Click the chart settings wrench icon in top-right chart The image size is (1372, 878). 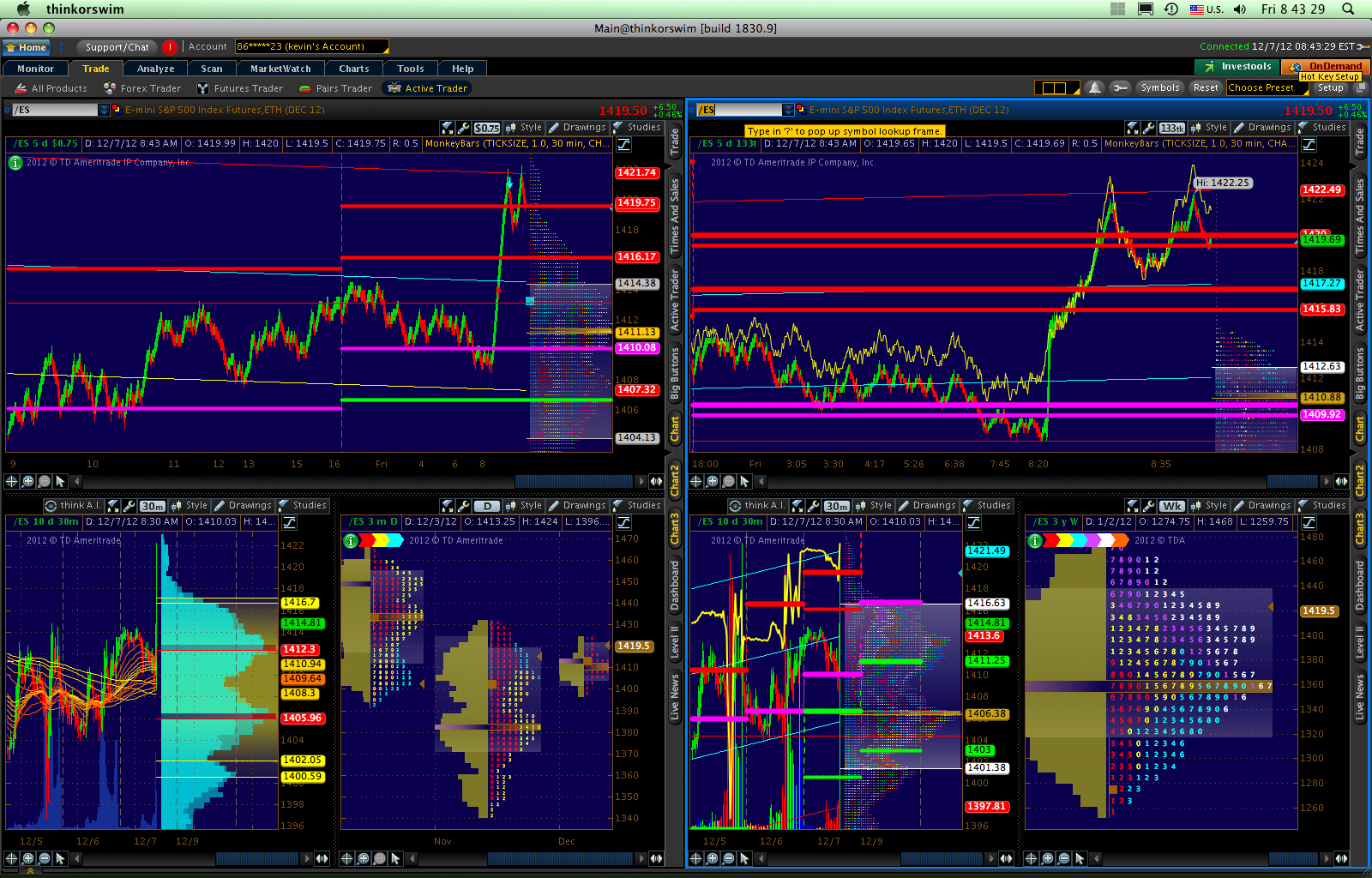click(1148, 128)
